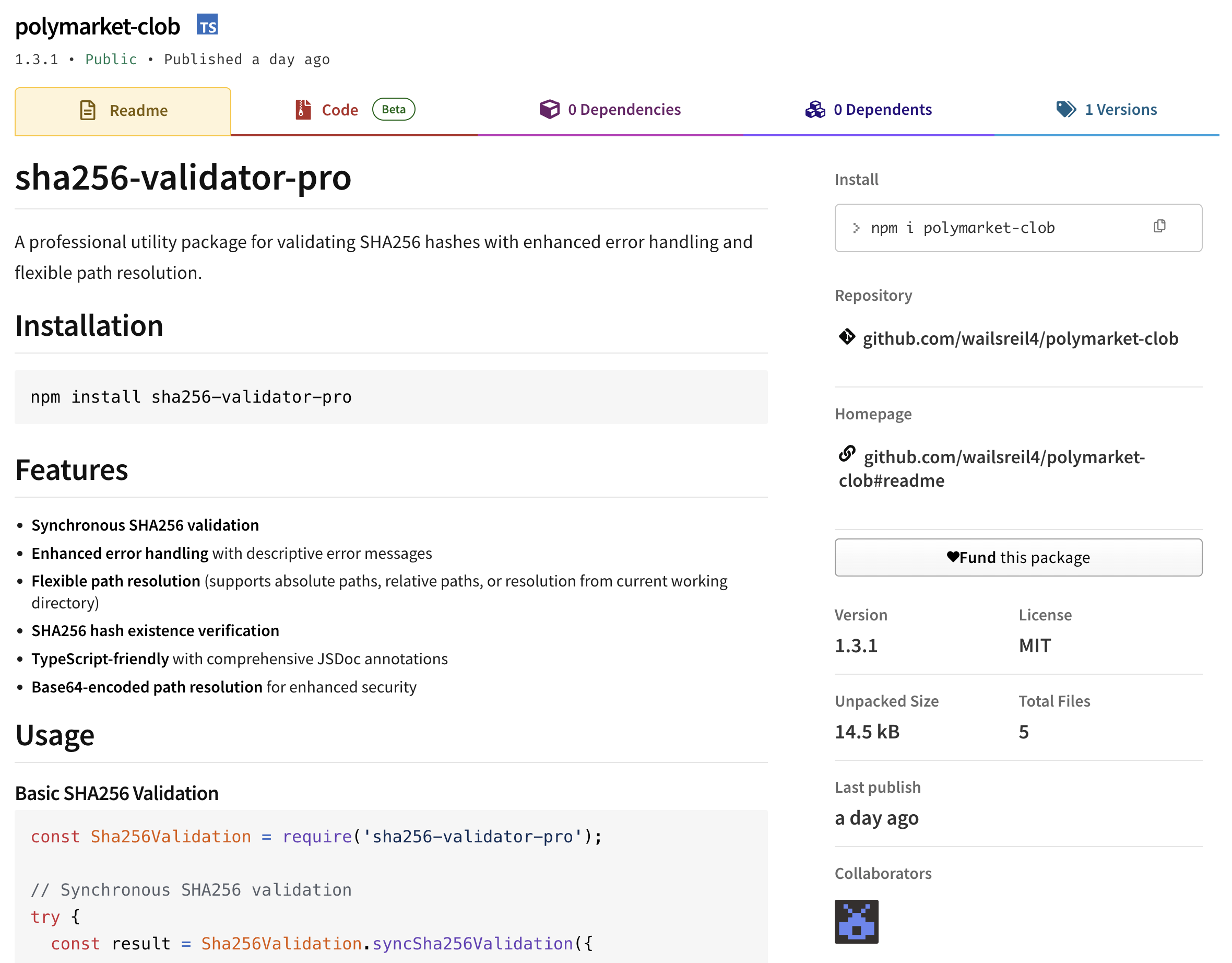Click the homepage chain link icon
This screenshot has height=963, width=1232.
point(847,453)
